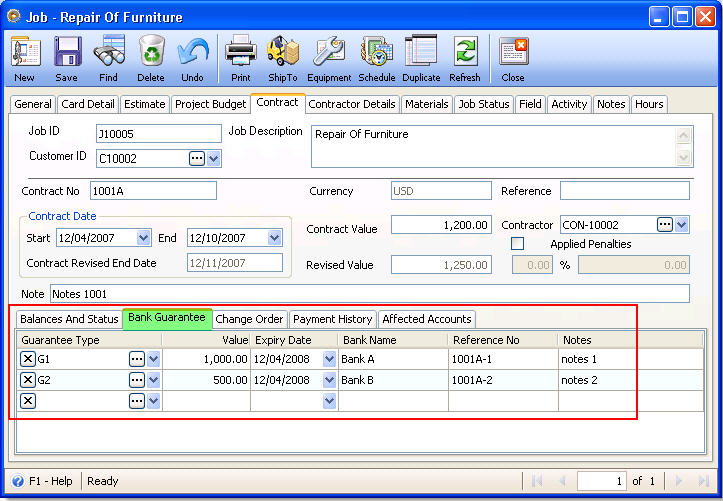Open blank row guarantee type lookup ellipsis
The image size is (723, 501).
137,401
